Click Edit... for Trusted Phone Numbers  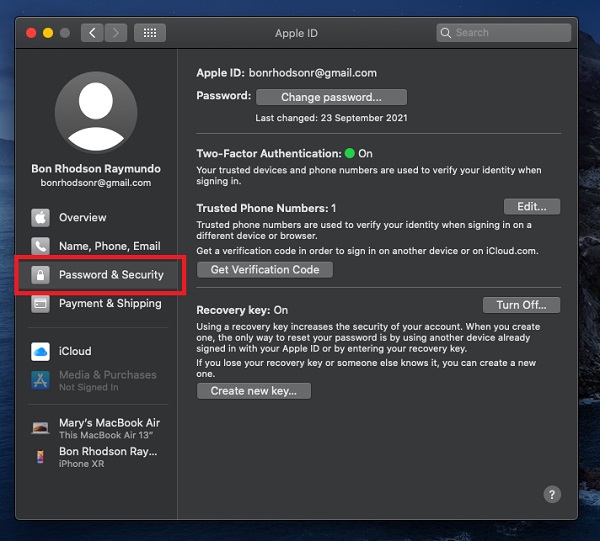tap(532, 207)
